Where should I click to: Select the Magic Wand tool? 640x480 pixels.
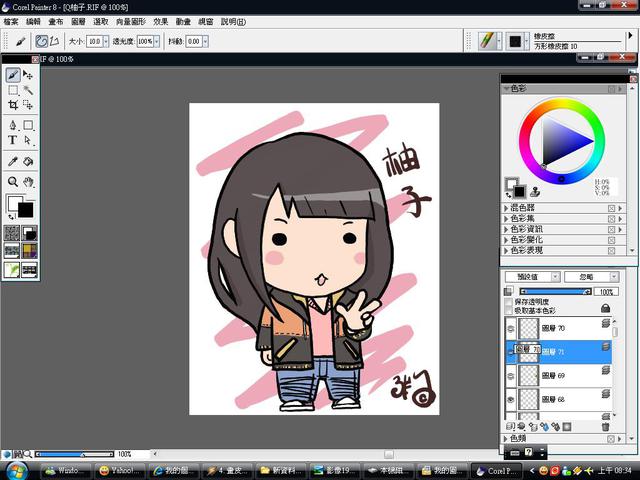(x=29, y=90)
